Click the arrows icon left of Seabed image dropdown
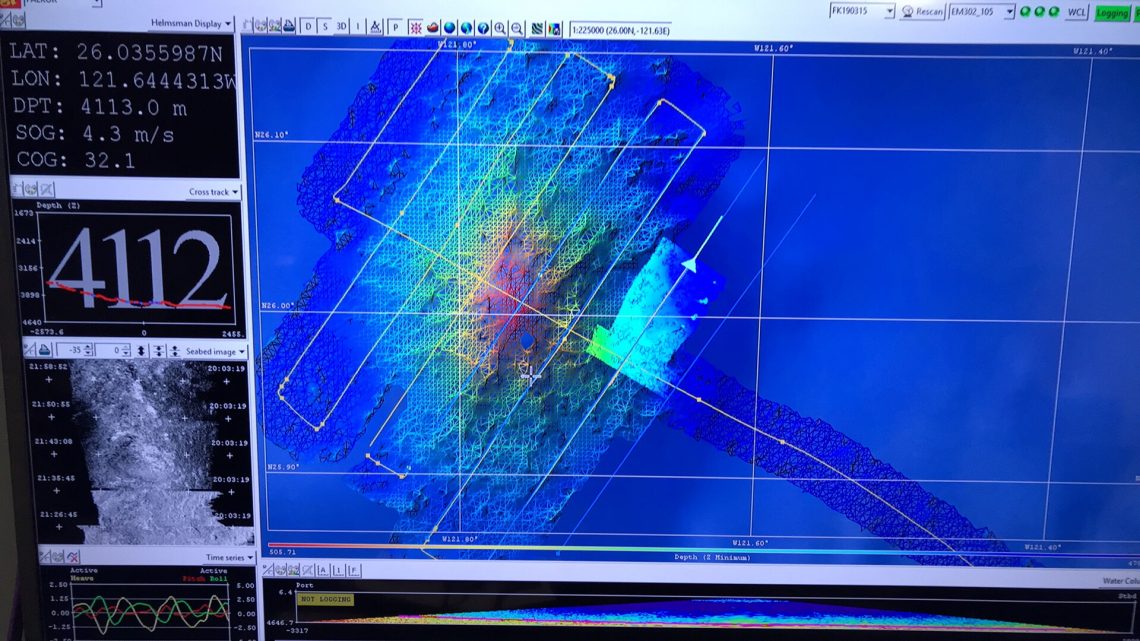Viewport: 1140px width, 641px height. pyautogui.click(x=175, y=351)
